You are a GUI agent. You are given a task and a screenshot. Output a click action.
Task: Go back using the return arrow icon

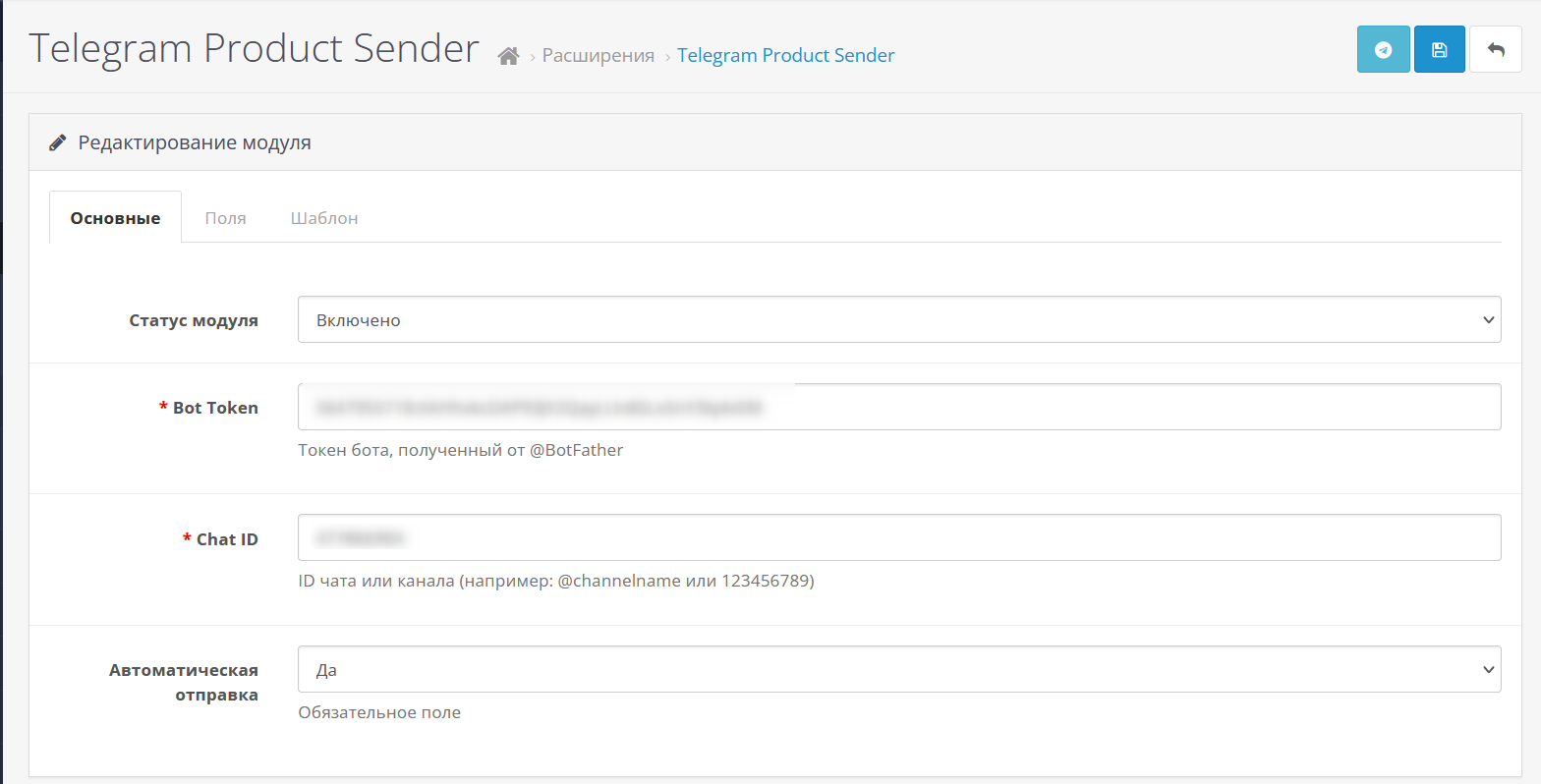coord(1495,49)
